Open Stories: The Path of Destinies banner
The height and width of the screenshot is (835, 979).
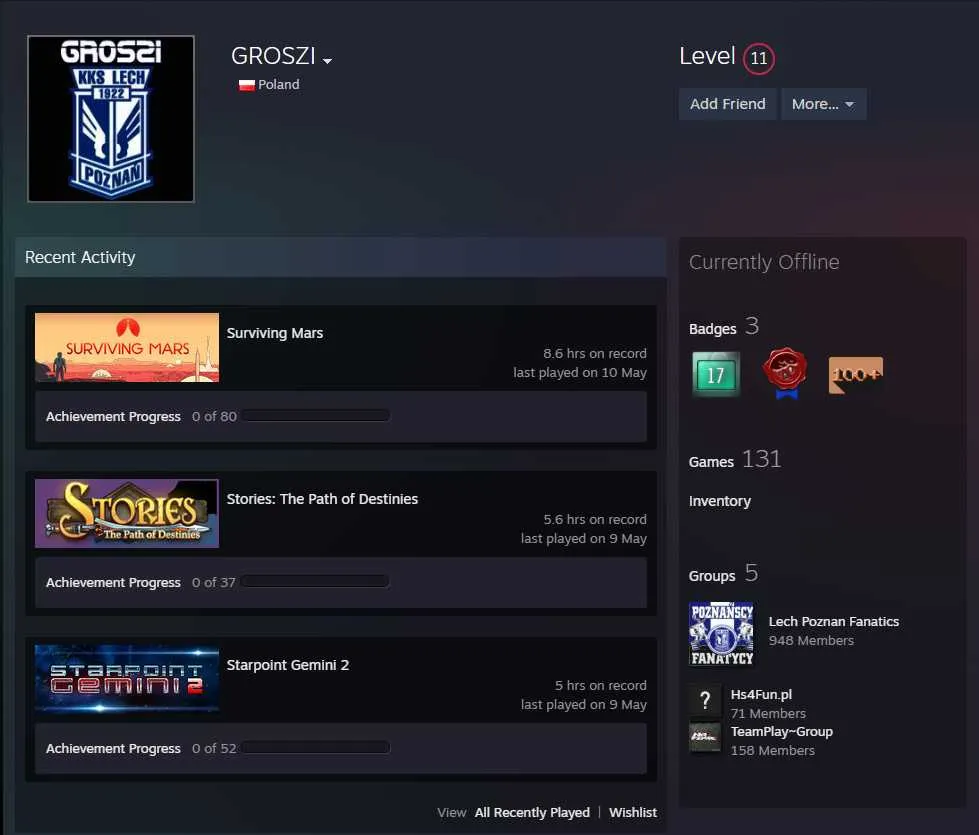pyautogui.click(x=127, y=513)
